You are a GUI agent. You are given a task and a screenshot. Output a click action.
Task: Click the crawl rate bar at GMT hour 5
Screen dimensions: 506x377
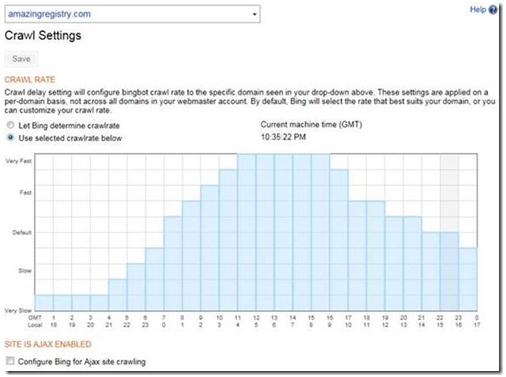[136, 287]
